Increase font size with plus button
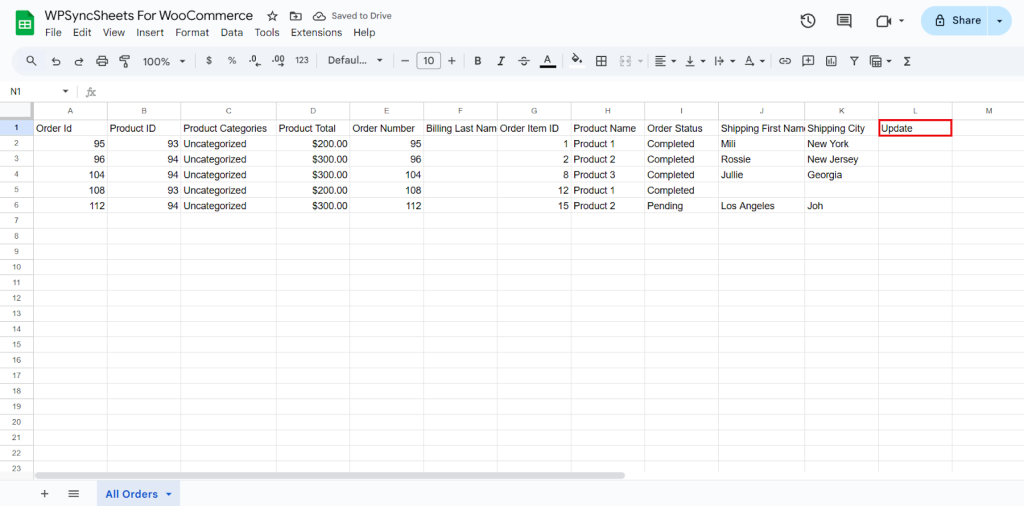Viewport: 1024px width, 506px height. coord(451,61)
